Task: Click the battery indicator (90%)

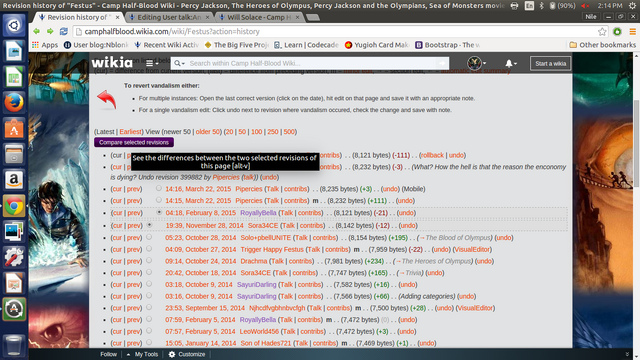Action: click(x=563, y=6)
